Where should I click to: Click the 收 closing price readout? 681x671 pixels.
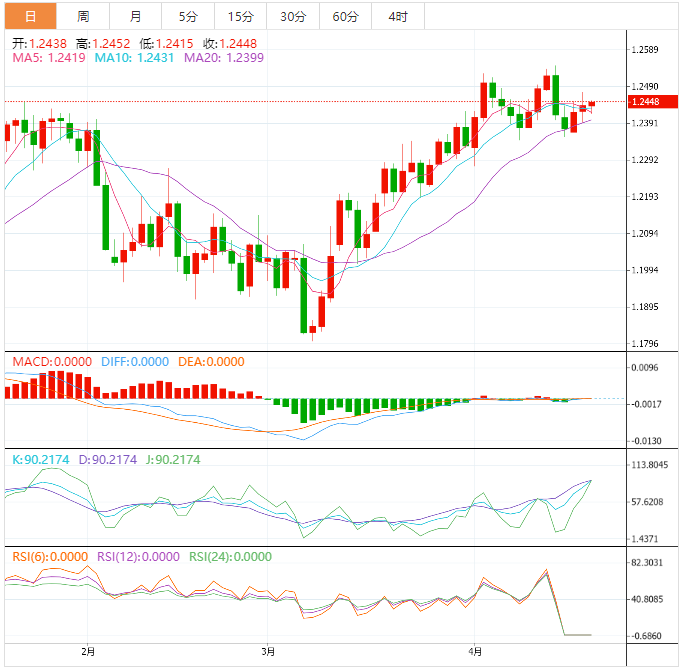pyautogui.click(x=225, y=44)
